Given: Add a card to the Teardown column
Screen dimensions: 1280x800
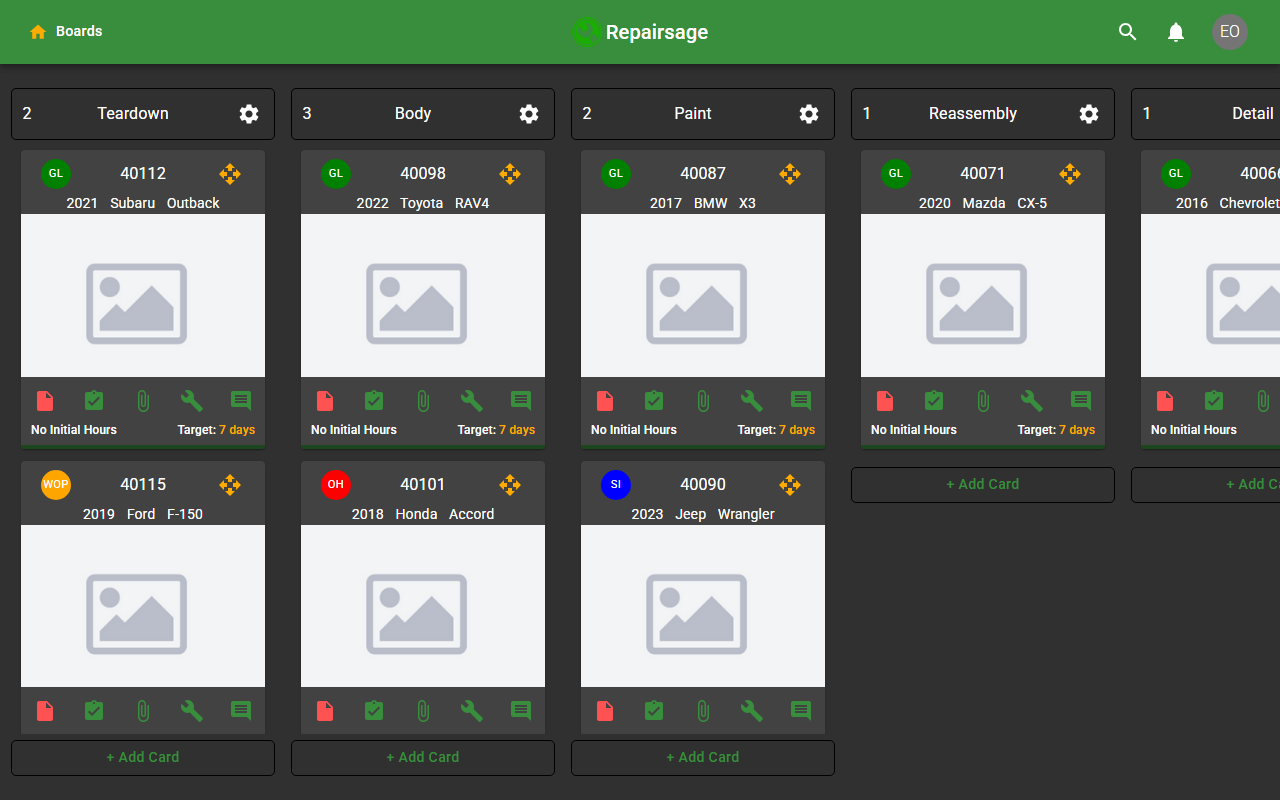Looking at the screenshot, I should pos(143,758).
